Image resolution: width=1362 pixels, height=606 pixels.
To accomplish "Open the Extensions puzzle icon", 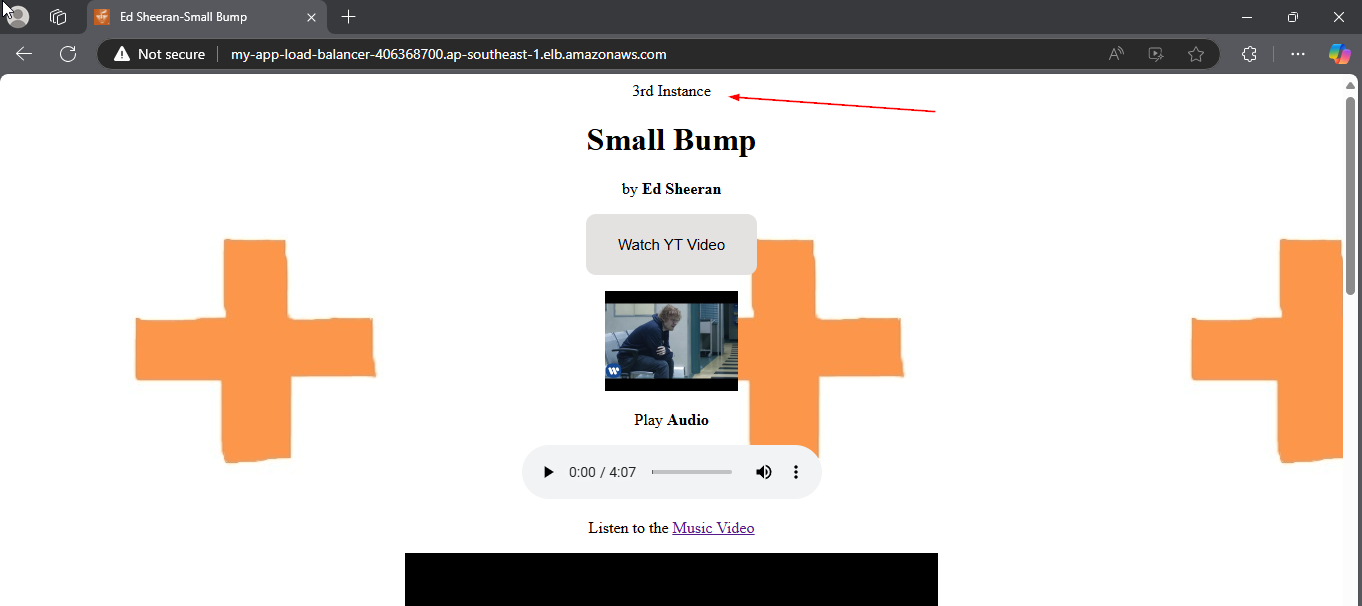I will point(1249,54).
